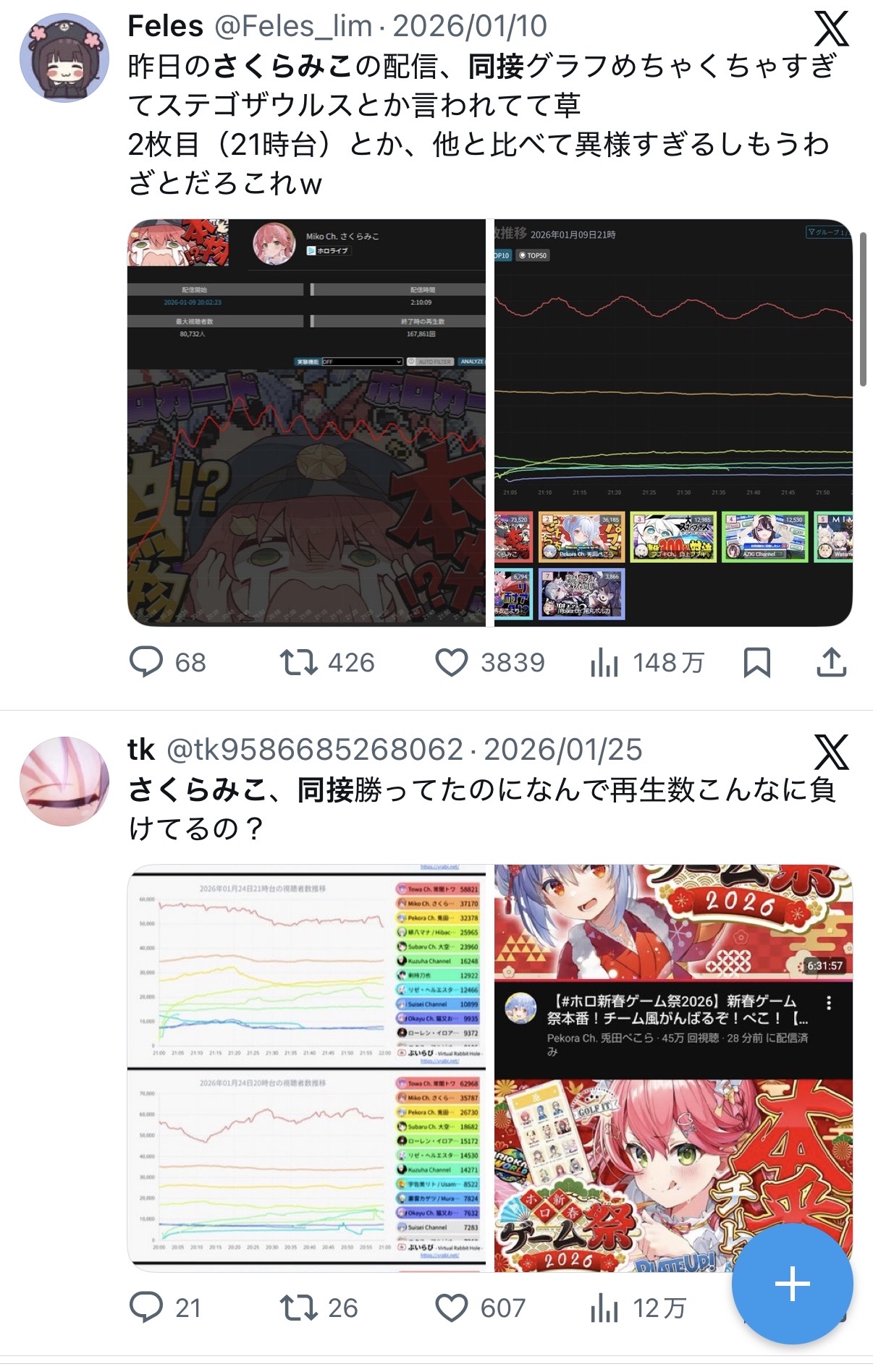
Task: Like tk's tweet showing 607 likes
Action: tap(452, 1308)
